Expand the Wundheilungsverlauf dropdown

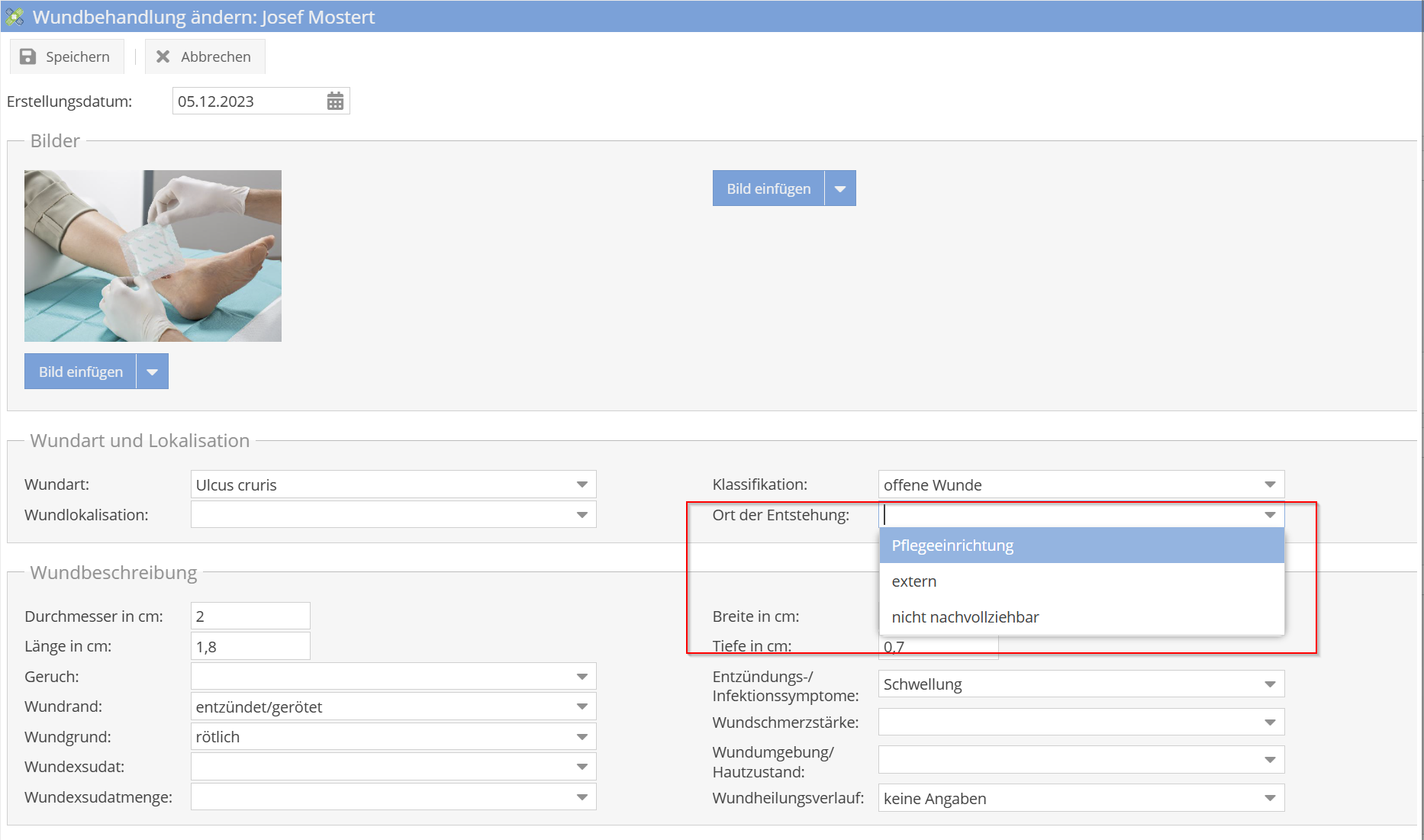[x=1270, y=798]
